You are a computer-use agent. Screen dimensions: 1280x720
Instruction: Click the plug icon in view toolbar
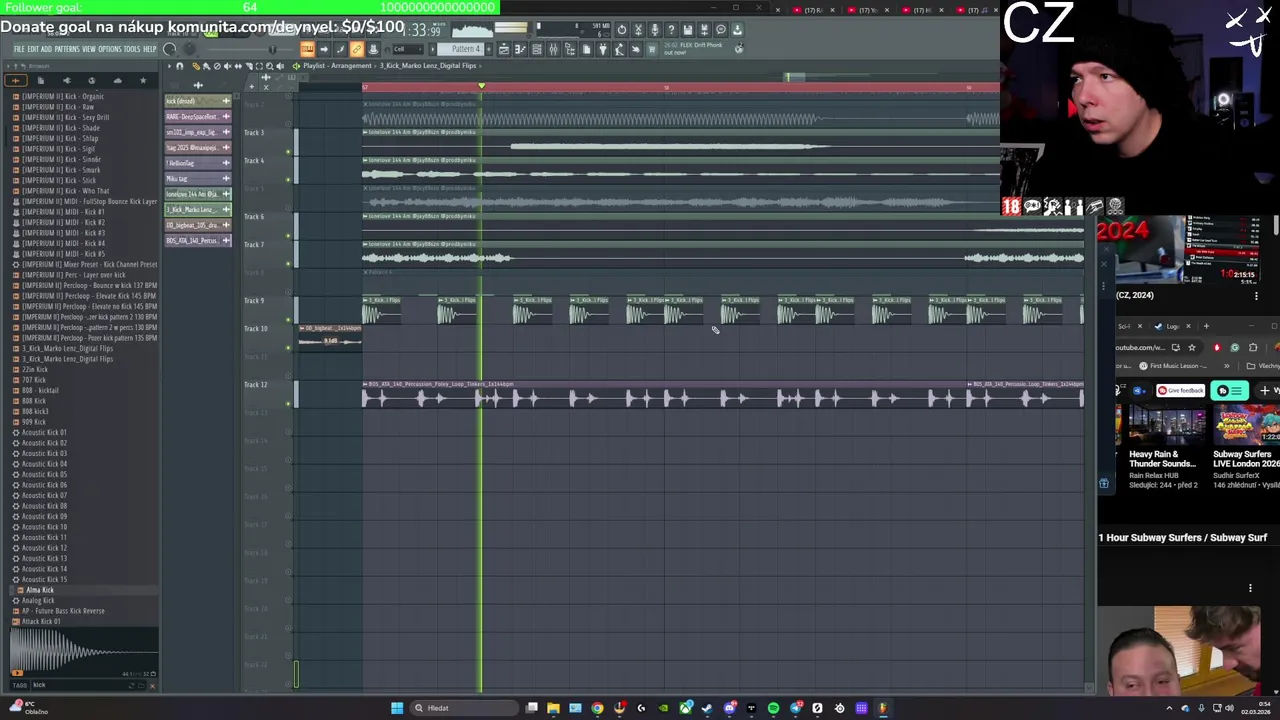pos(602,49)
